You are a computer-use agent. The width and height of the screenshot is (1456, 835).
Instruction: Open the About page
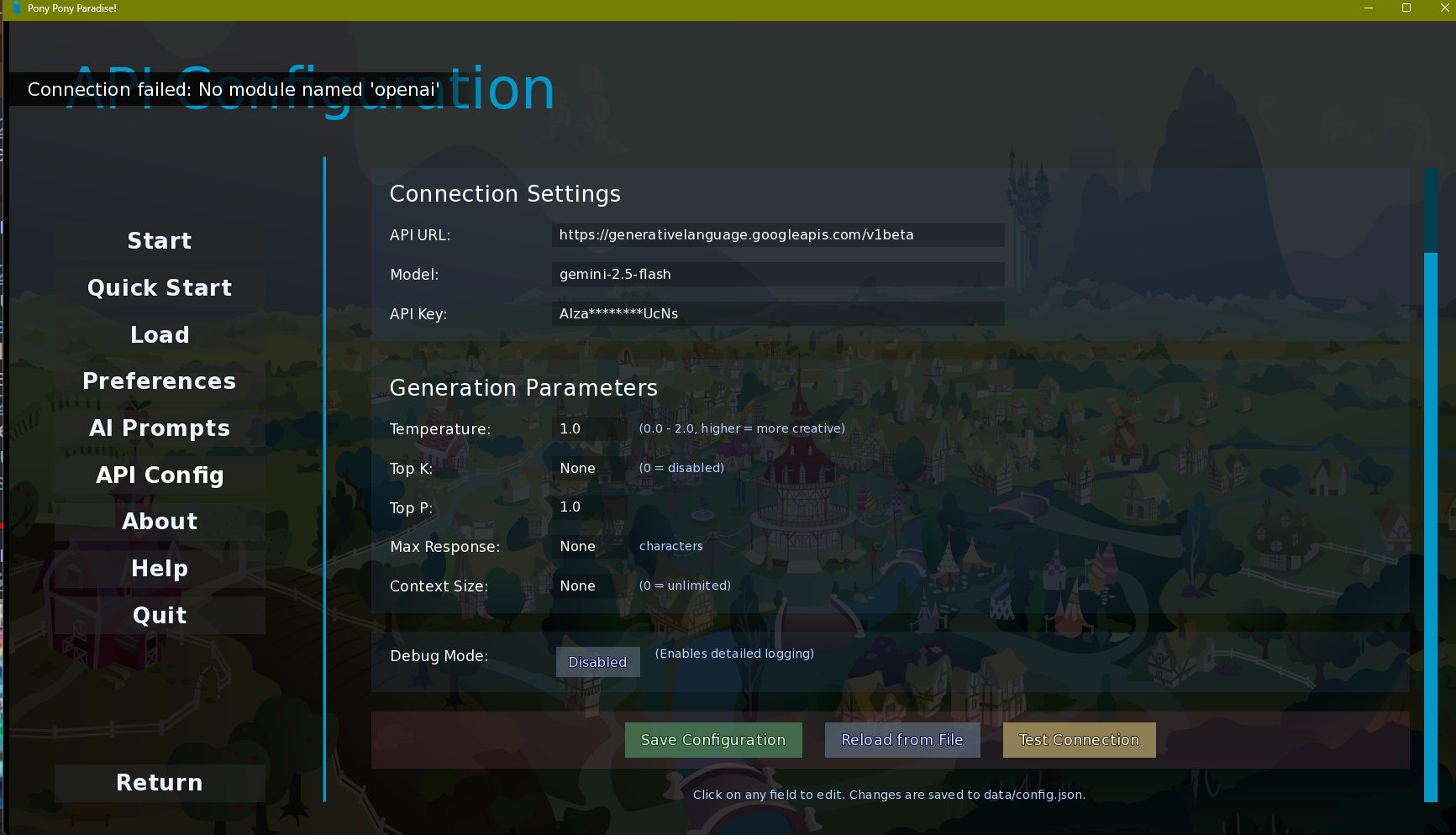160,522
